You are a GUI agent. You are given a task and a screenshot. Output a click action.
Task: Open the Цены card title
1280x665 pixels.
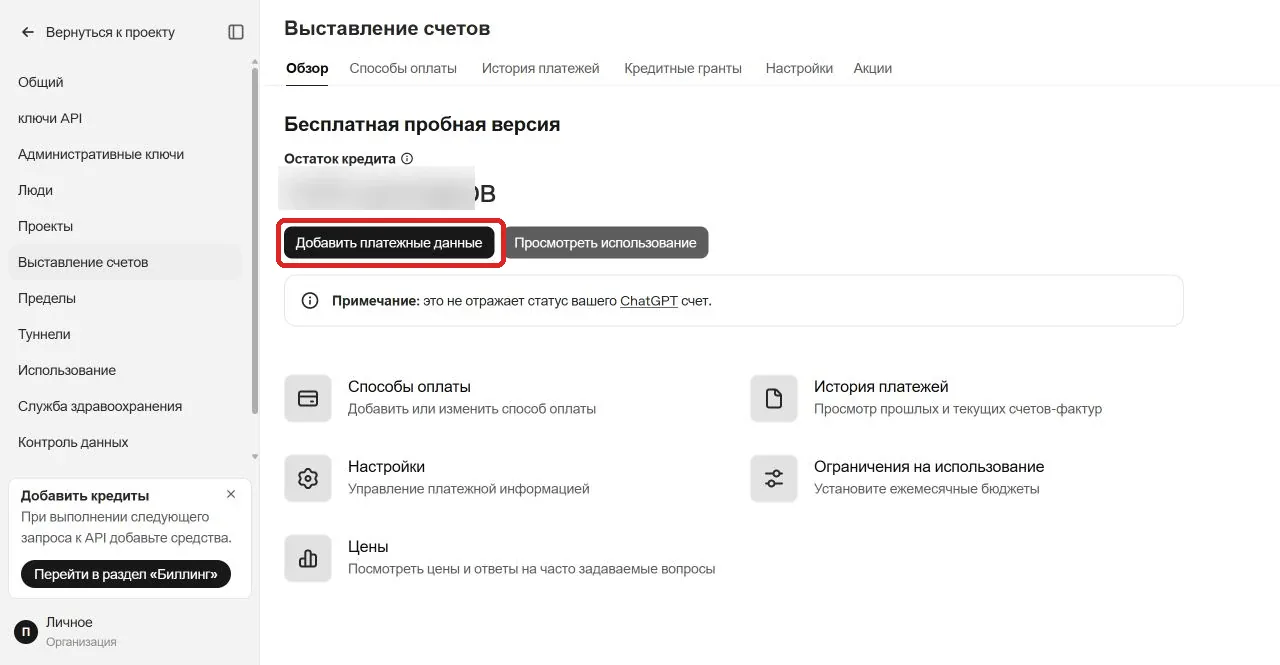(x=368, y=546)
